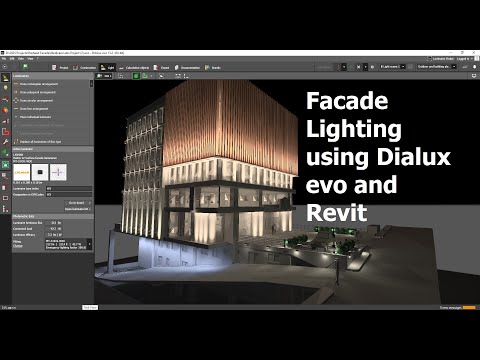Image resolution: width=480 pixels, height=360 pixels.
Task: Switch to the Light mode tab
Action: (x=107, y=67)
